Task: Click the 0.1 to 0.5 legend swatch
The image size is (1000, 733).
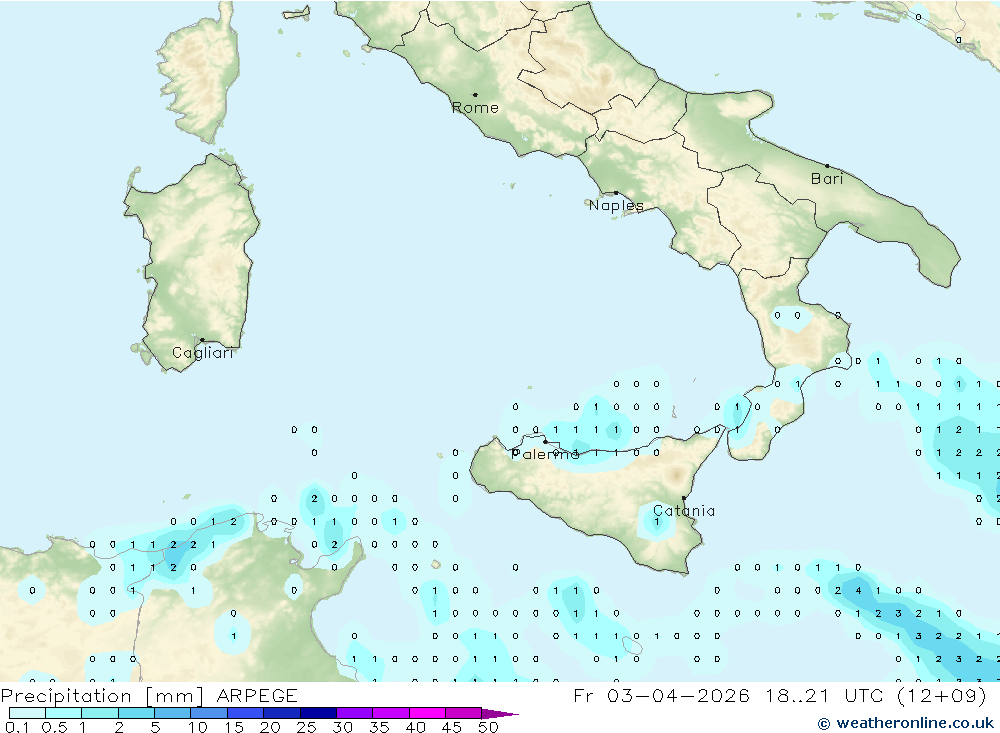Action: coord(27,713)
